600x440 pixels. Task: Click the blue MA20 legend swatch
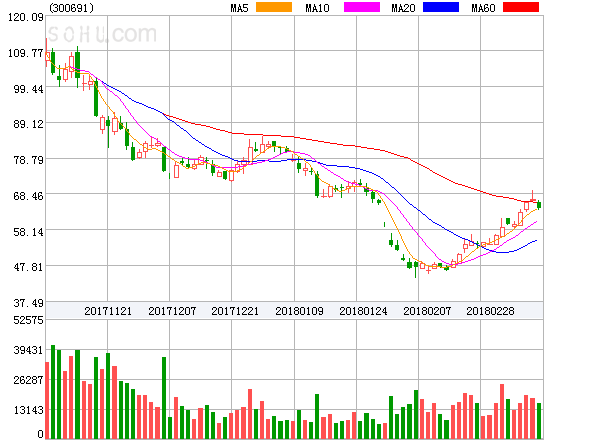coord(441,7)
